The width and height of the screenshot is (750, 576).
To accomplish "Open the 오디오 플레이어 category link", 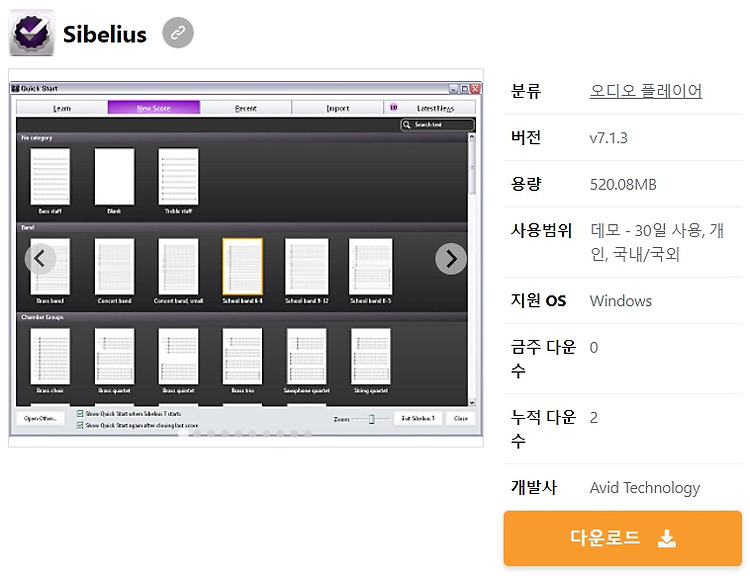I will click(x=645, y=91).
